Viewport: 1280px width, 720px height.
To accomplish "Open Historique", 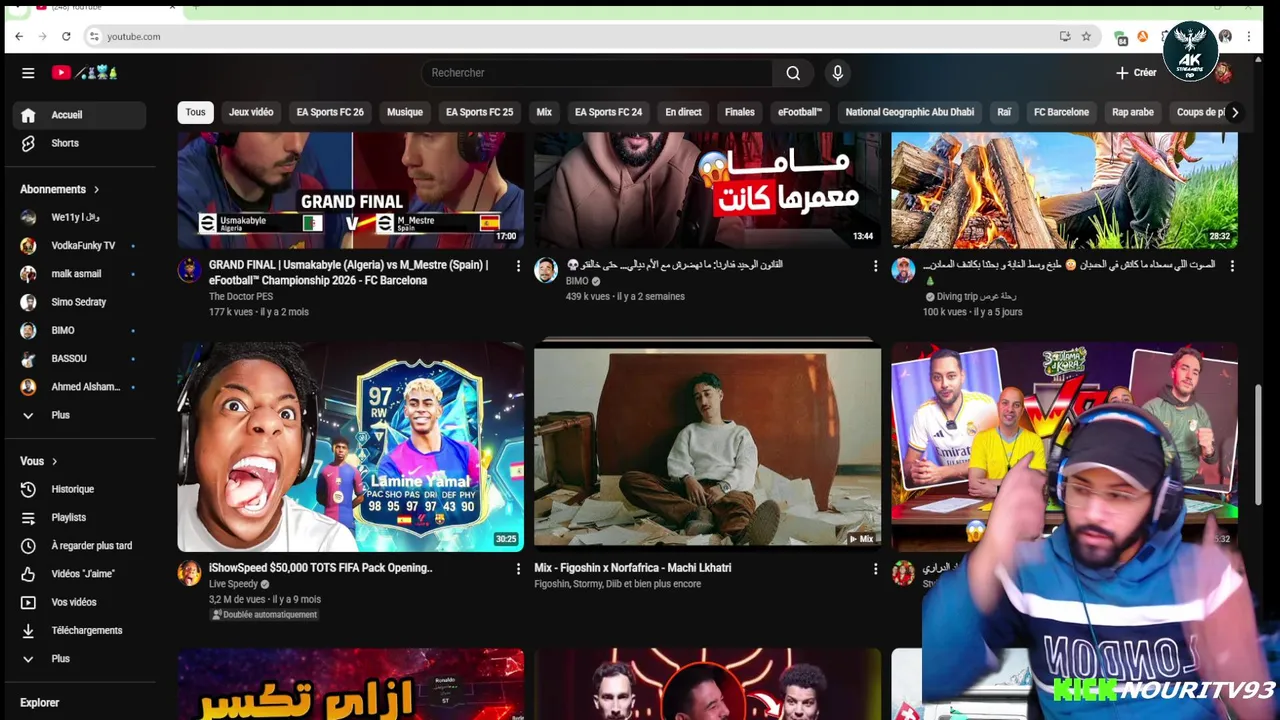I will 80,489.
